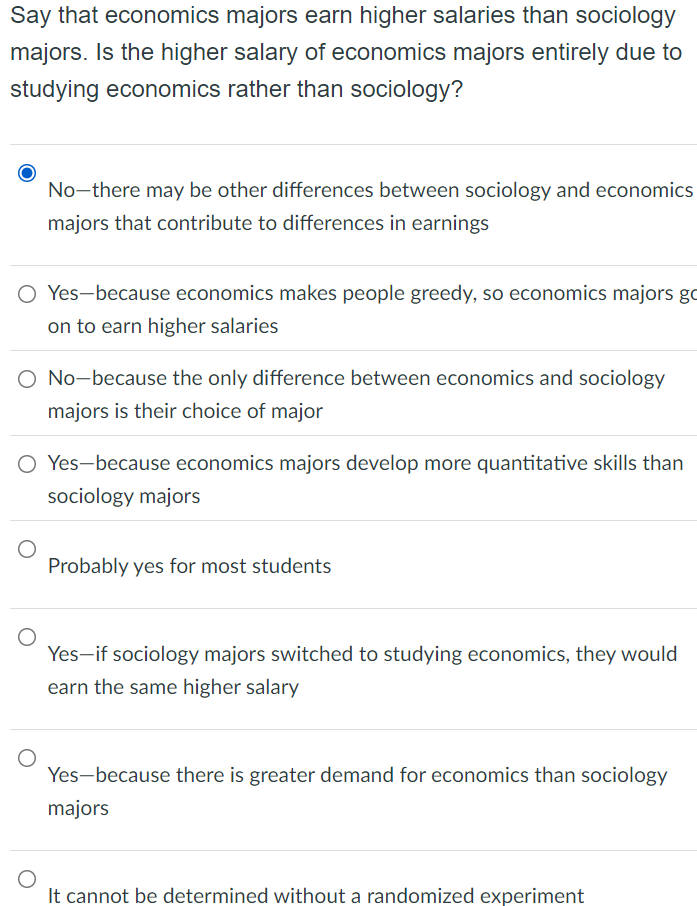697x906 pixels.
Task: Select 'No—because the only difference' option
Action: click(357, 394)
